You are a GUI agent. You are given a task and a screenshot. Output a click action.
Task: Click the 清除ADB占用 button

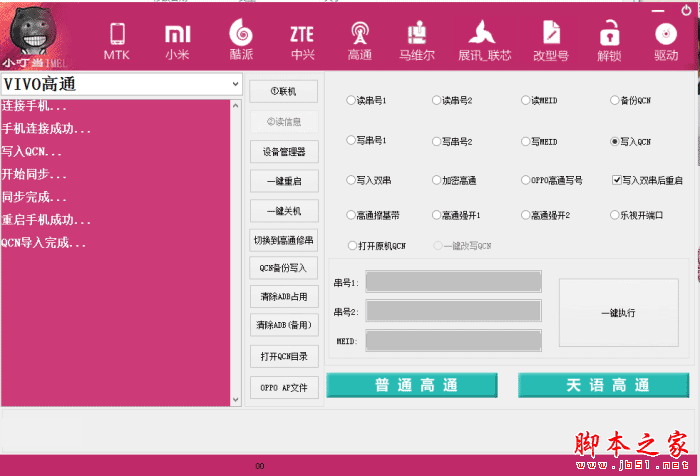click(284, 296)
